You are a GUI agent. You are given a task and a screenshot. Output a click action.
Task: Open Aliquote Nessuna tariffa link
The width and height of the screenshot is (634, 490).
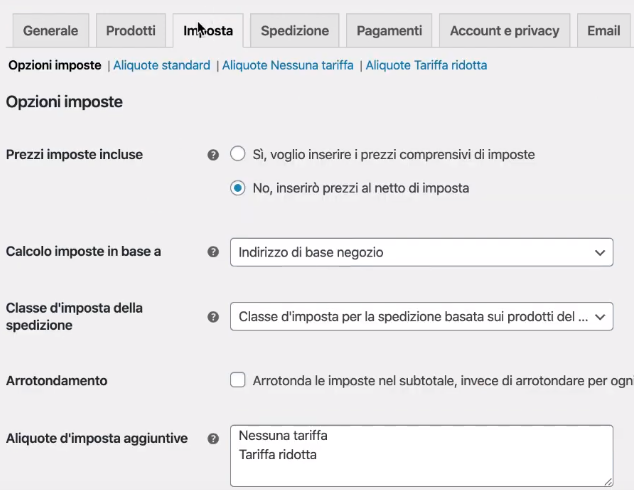(x=287, y=65)
